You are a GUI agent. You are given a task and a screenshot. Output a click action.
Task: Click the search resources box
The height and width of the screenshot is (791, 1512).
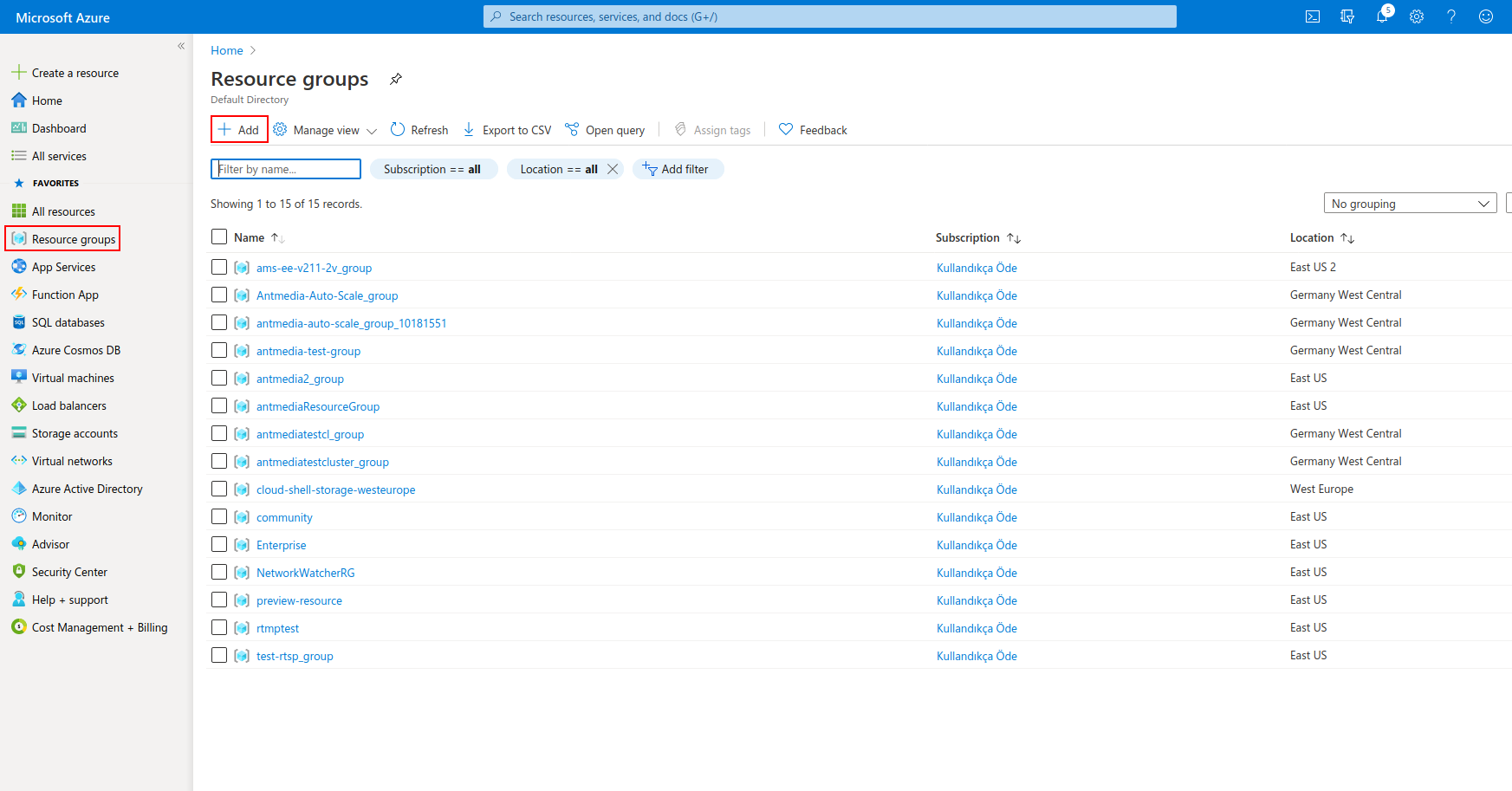(830, 16)
